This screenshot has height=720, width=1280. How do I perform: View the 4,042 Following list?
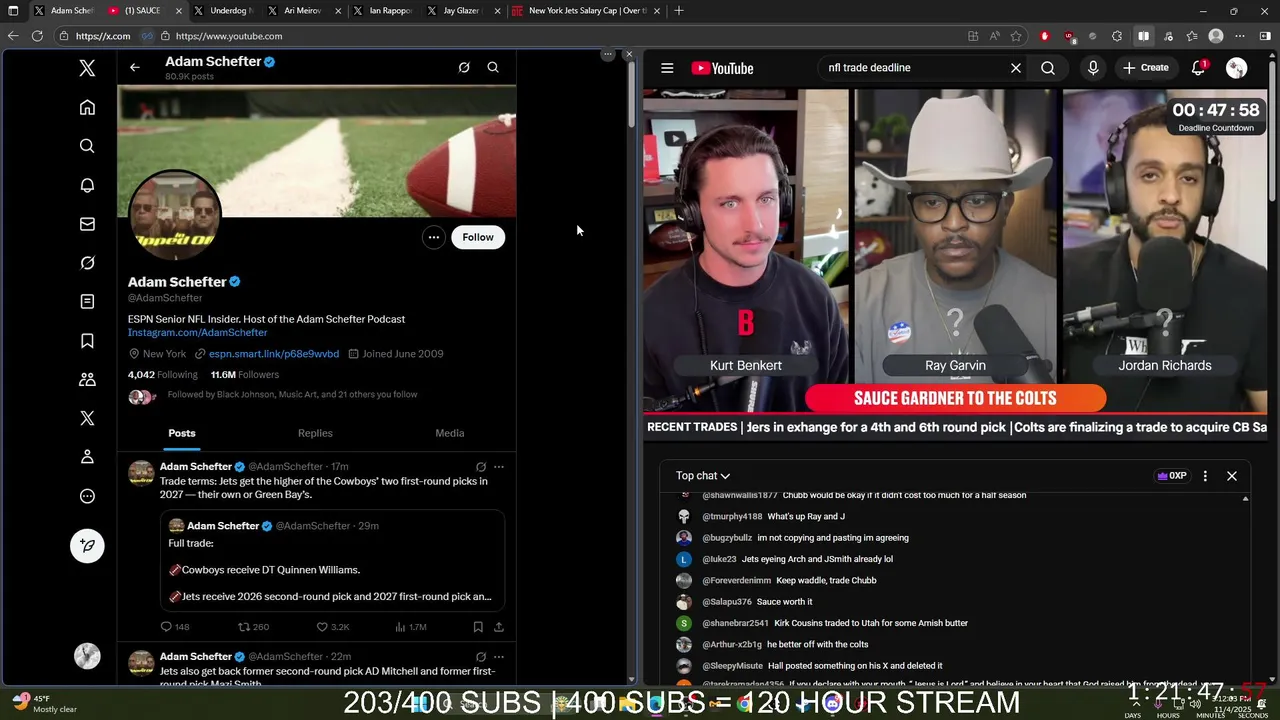[x=163, y=375]
